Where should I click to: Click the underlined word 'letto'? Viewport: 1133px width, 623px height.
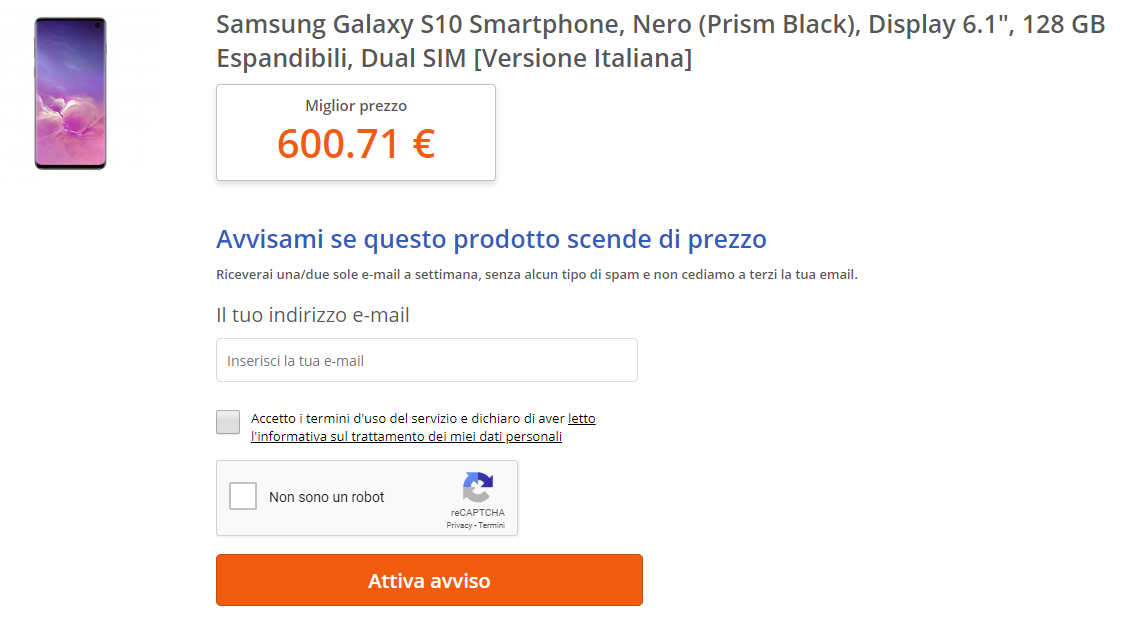[x=582, y=419]
